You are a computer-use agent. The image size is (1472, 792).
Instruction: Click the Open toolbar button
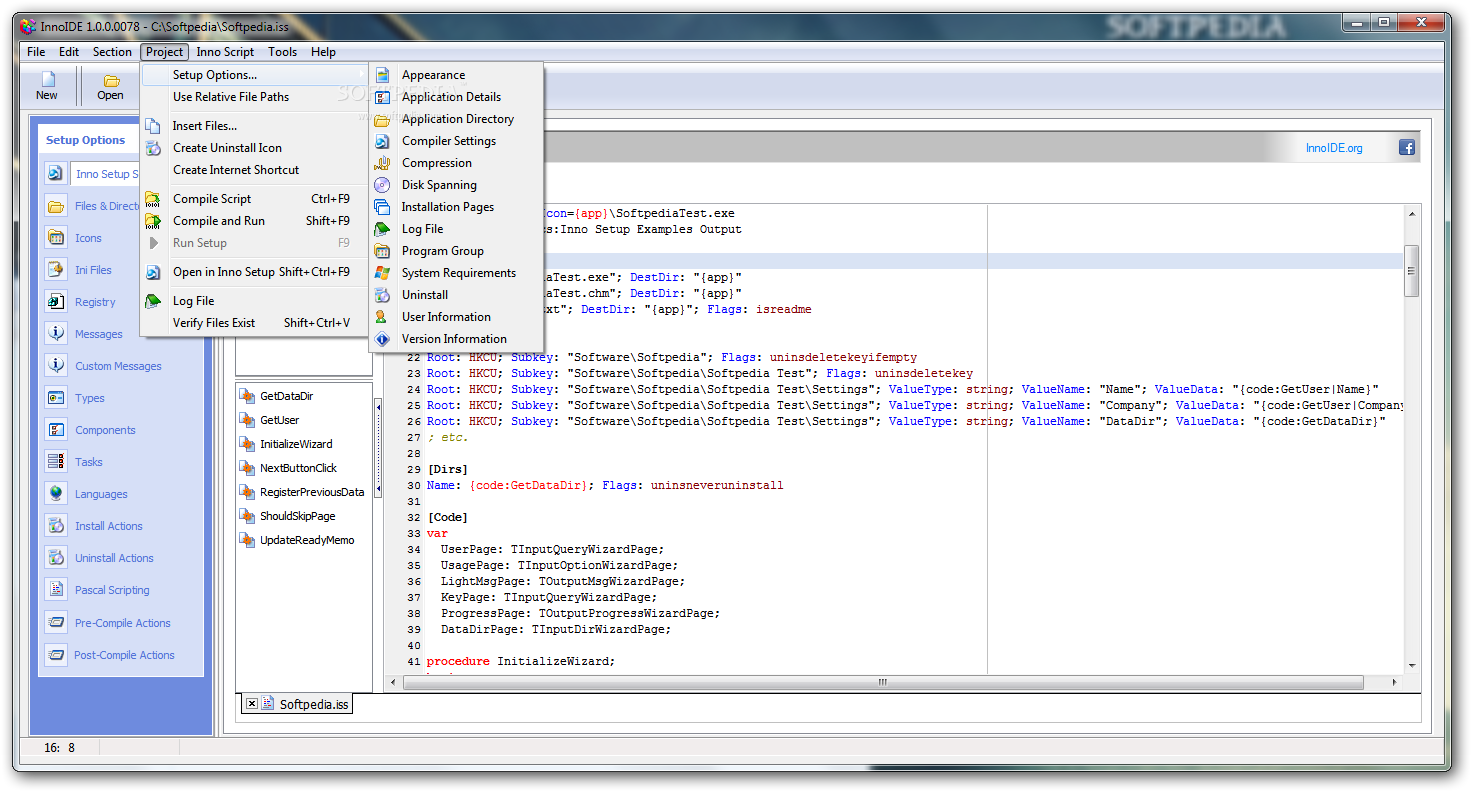111,86
